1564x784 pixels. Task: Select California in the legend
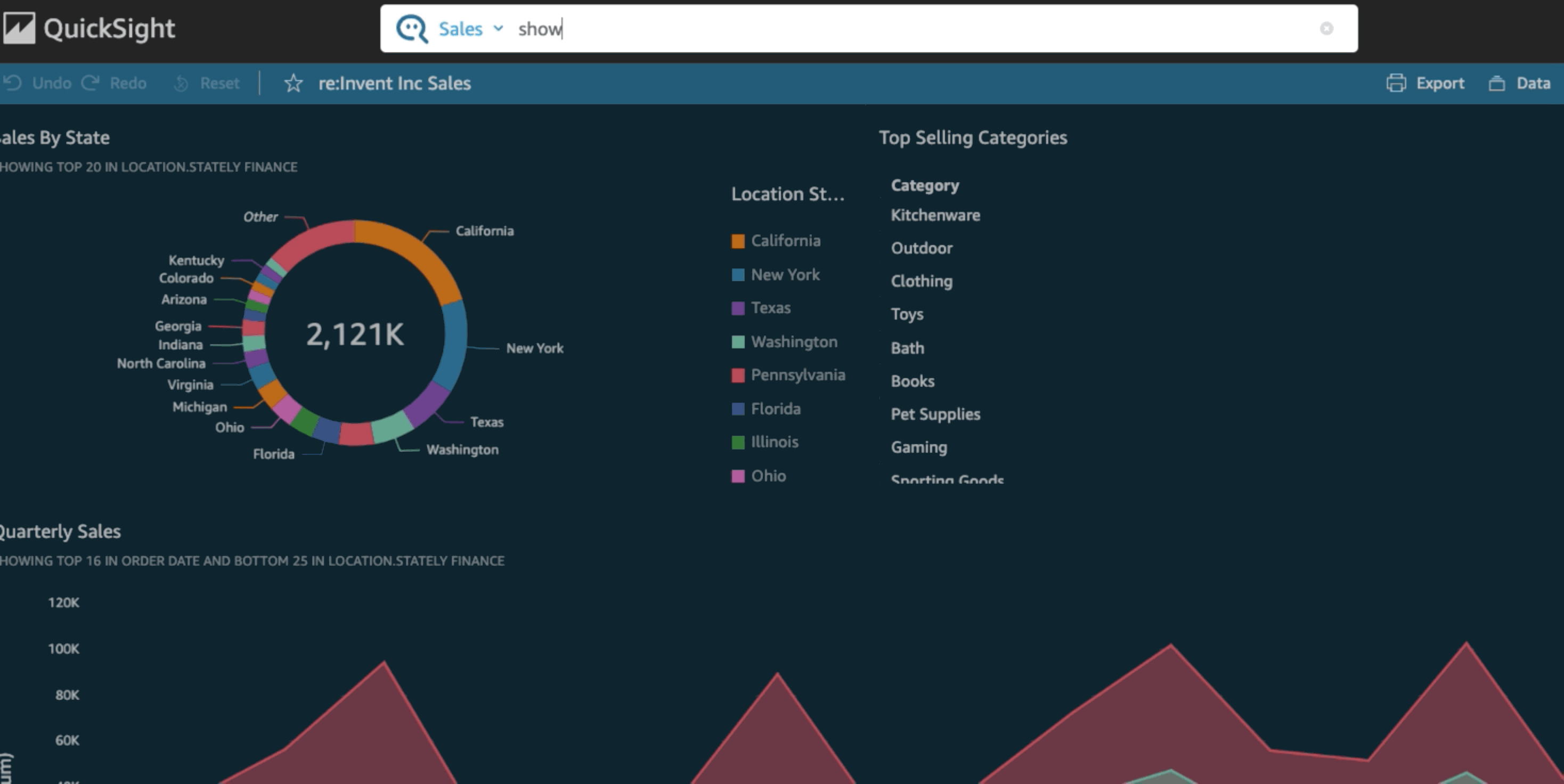(x=786, y=241)
